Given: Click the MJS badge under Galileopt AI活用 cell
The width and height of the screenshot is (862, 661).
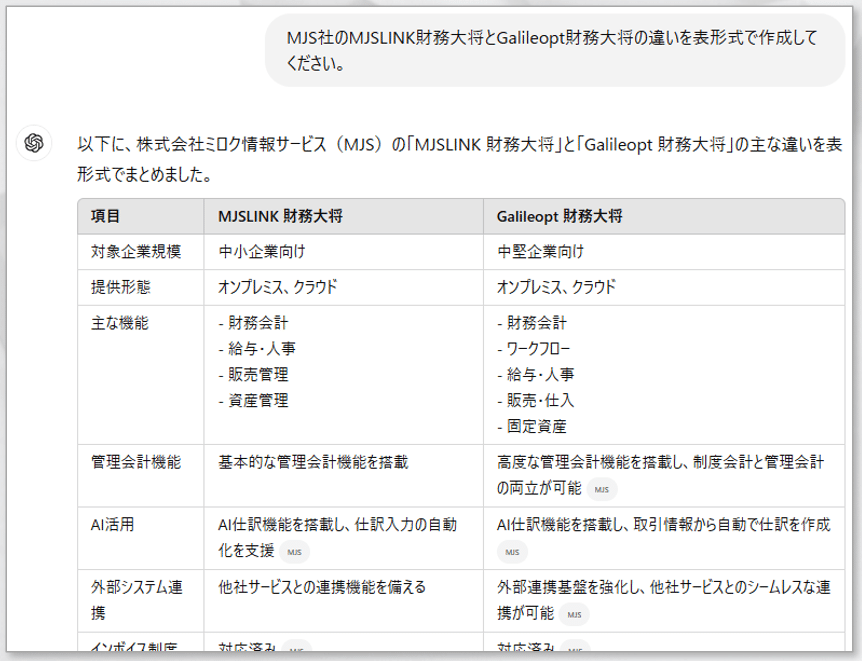Looking at the screenshot, I should pyautogui.click(x=510, y=550).
